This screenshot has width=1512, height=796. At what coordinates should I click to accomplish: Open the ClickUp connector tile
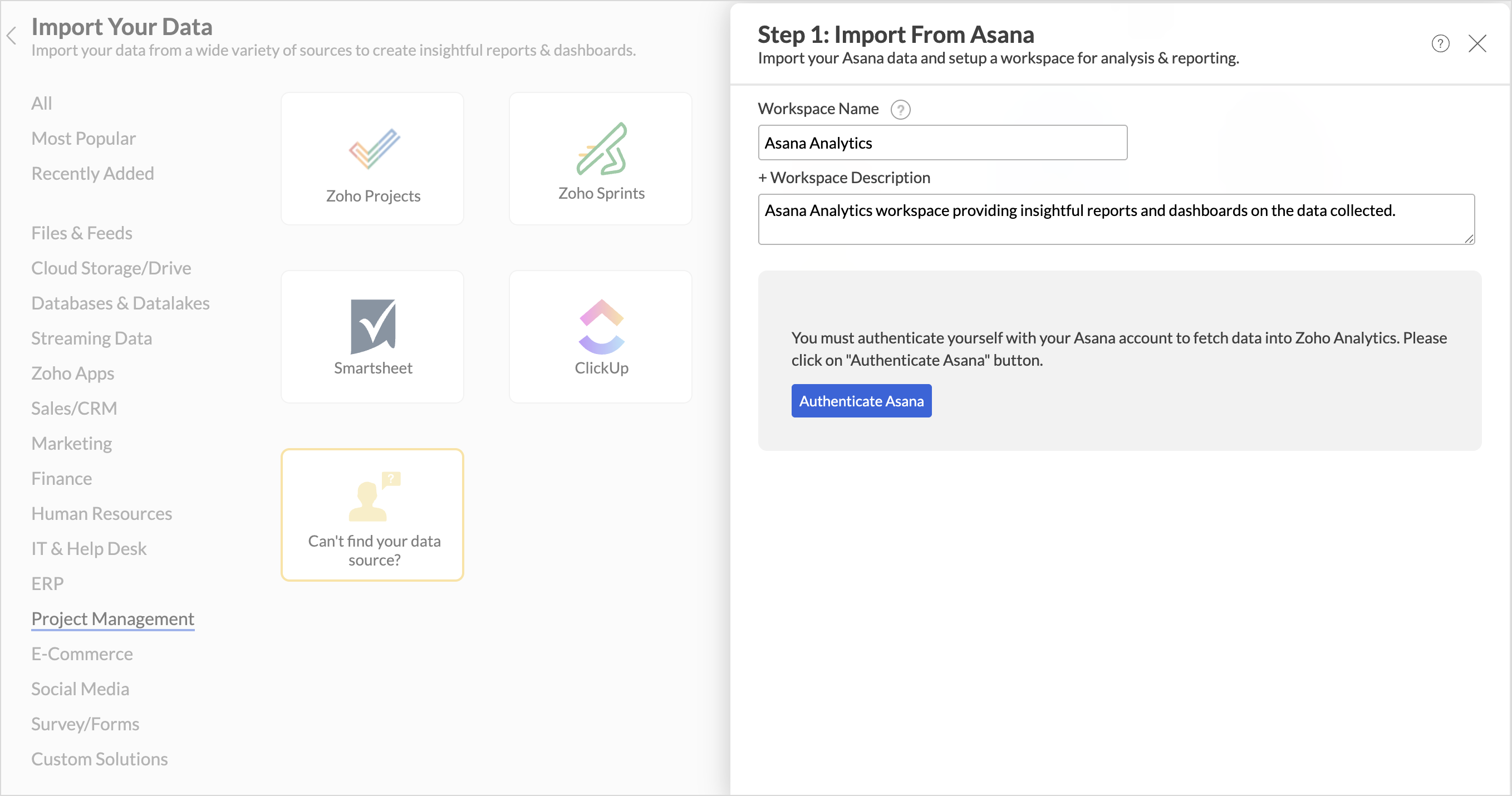click(x=601, y=337)
